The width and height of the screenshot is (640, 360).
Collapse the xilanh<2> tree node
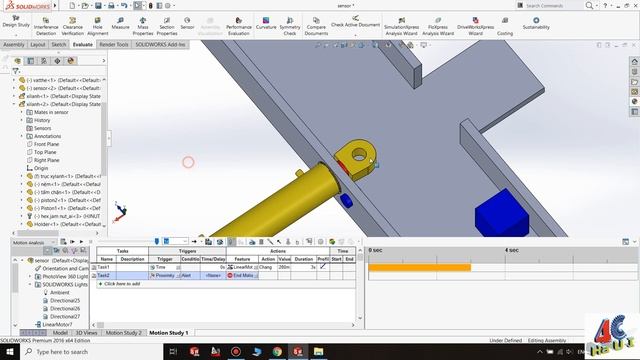coord(14,104)
